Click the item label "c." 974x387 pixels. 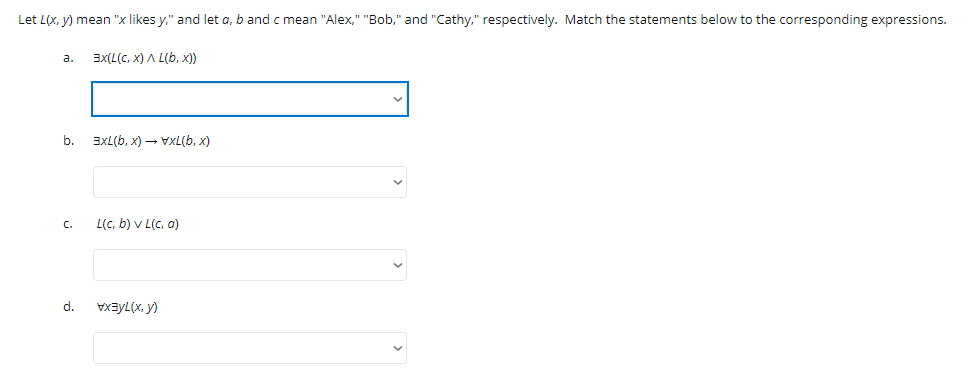coord(68,224)
